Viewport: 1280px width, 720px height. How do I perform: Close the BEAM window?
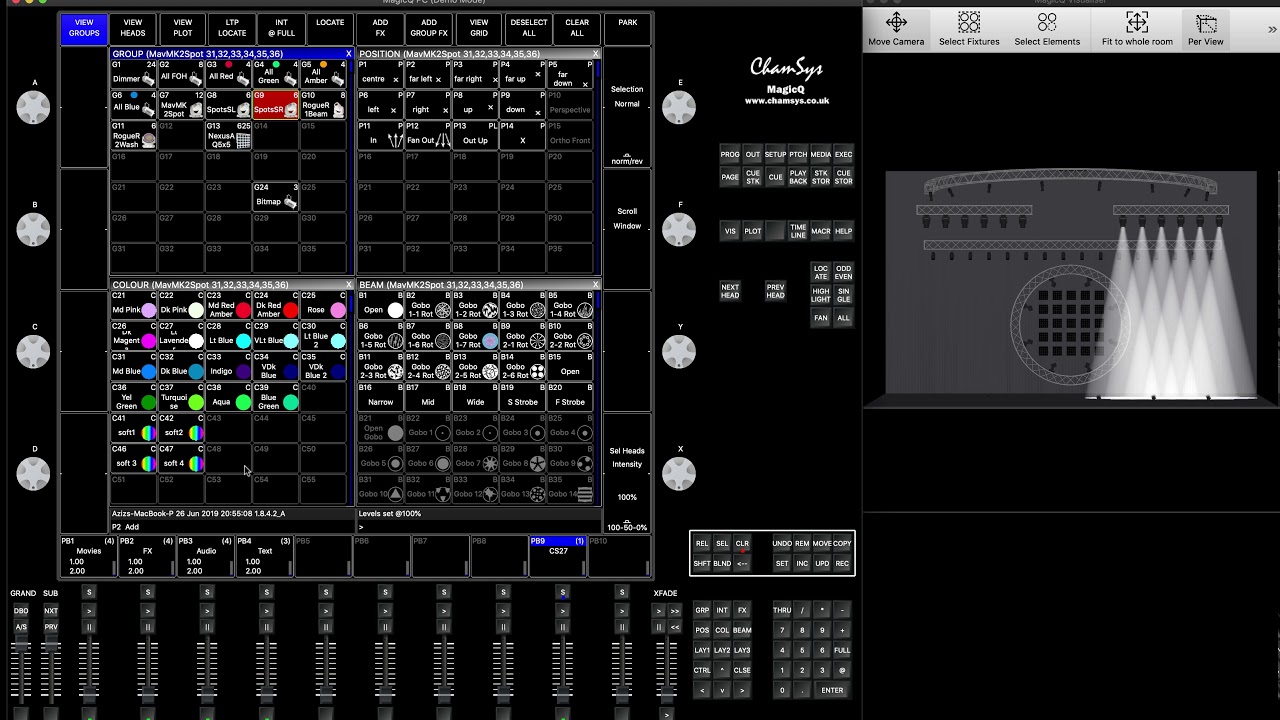pos(595,285)
